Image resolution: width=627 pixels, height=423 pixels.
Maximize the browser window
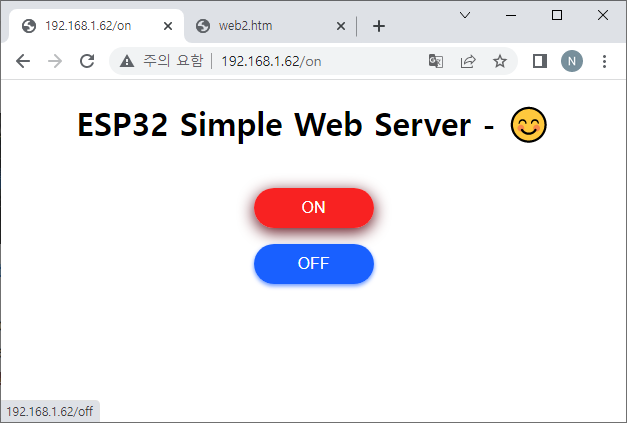[557, 15]
